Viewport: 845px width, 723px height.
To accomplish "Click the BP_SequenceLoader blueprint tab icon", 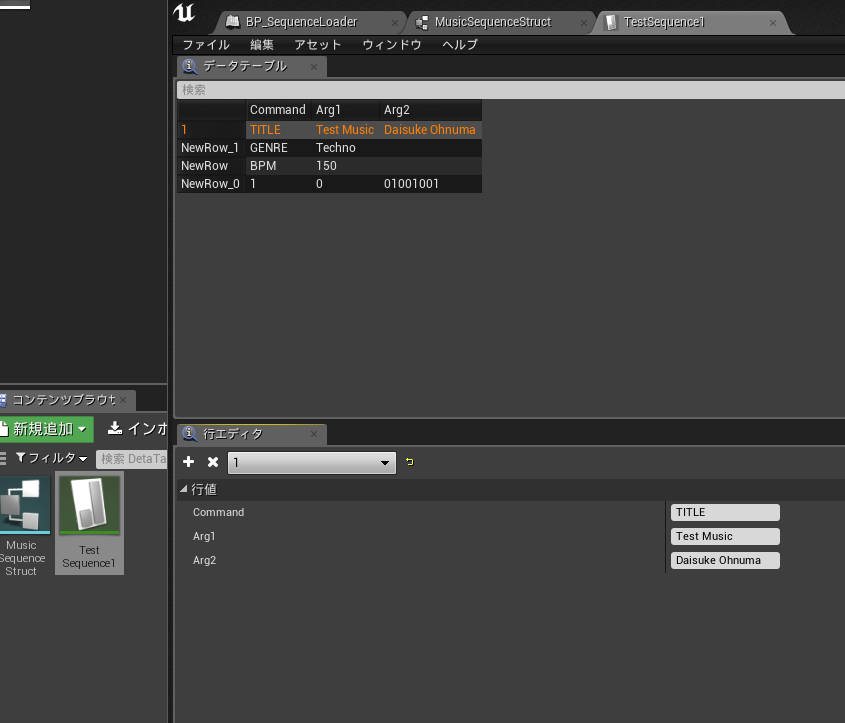I will click(232, 22).
